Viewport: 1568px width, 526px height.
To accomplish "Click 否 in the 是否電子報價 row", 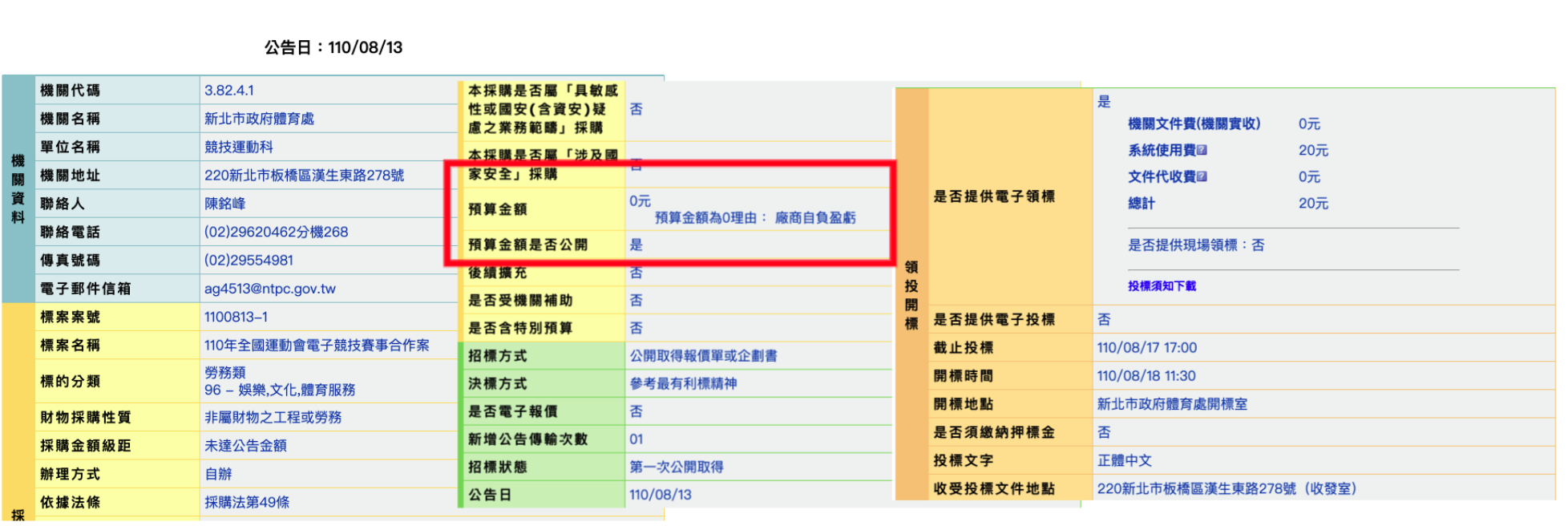I will [x=636, y=411].
